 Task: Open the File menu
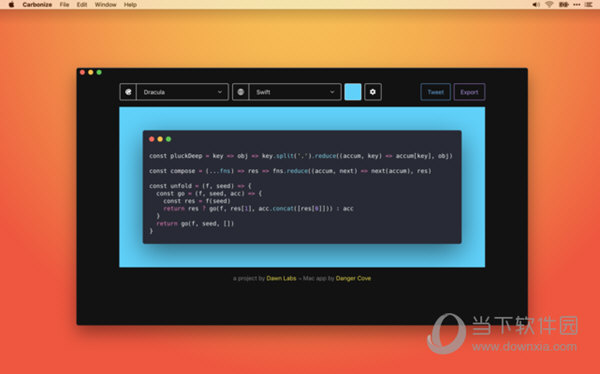[x=64, y=5]
